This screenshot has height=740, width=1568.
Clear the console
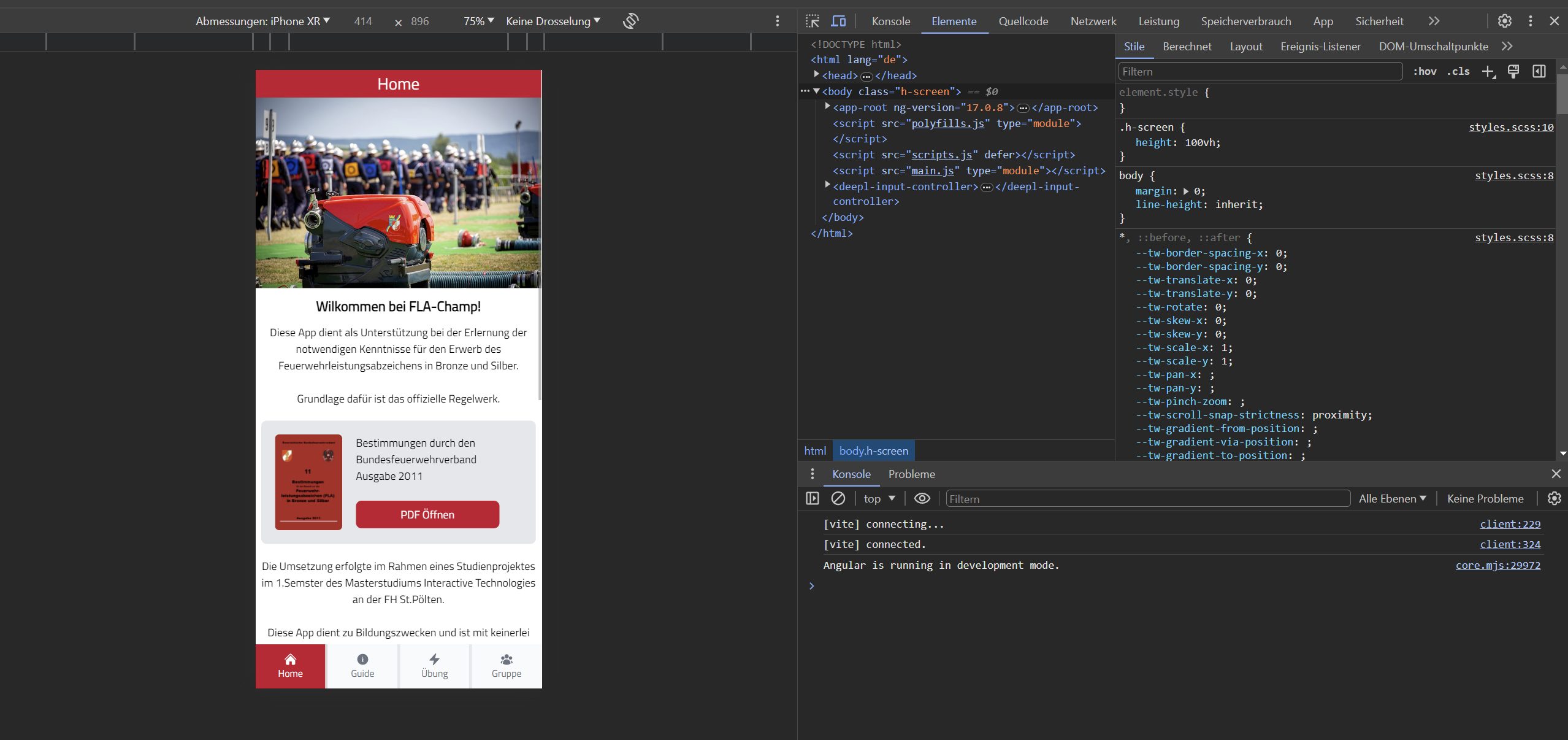point(838,498)
